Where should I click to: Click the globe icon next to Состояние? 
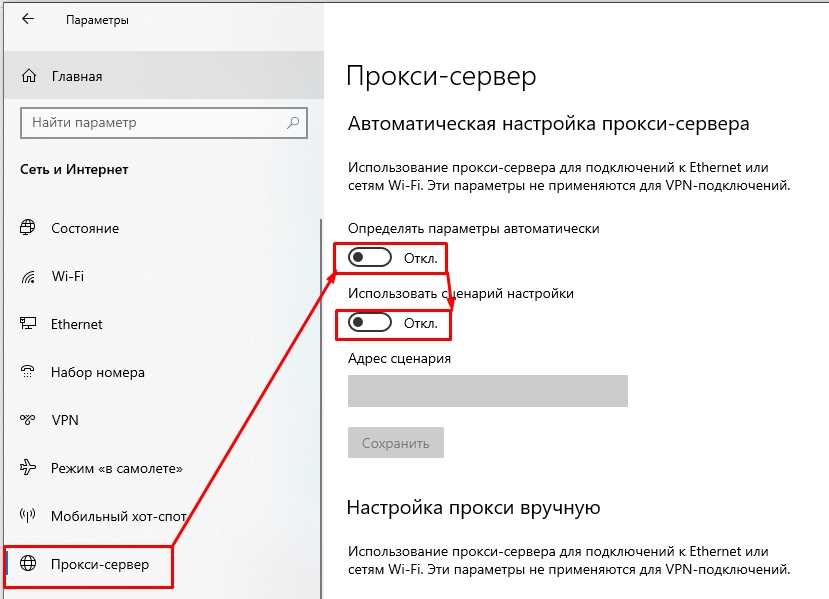pos(27,227)
